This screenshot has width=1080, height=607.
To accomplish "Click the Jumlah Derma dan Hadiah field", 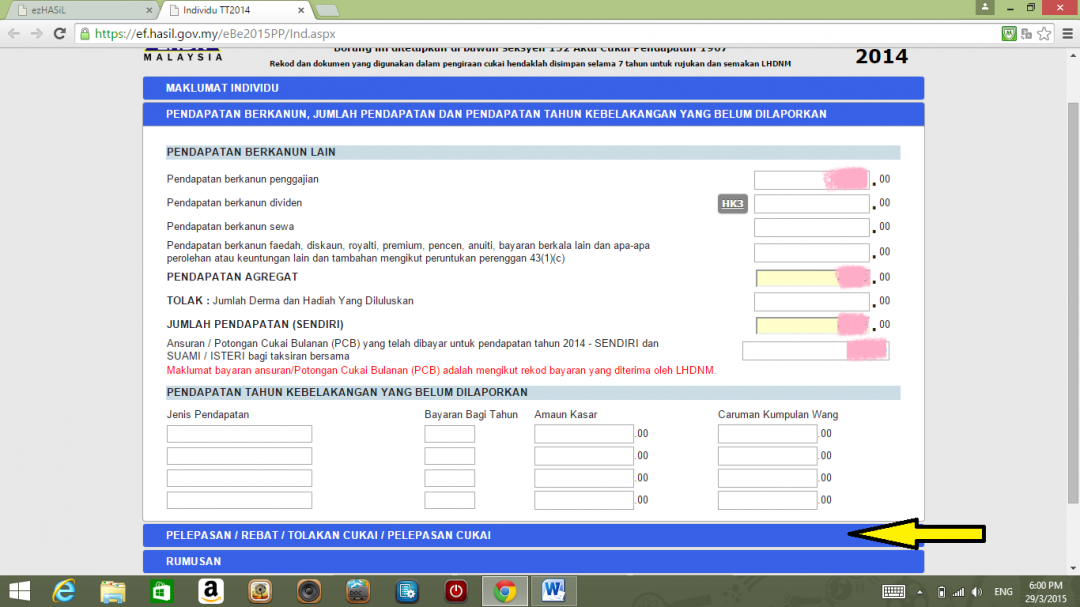I will pyautogui.click(x=811, y=302).
